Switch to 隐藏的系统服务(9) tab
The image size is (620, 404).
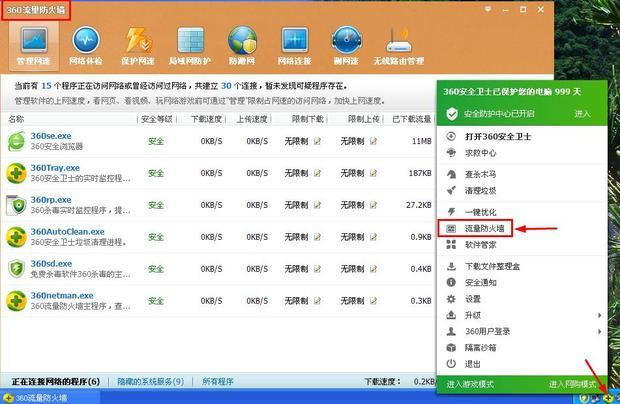pos(151,381)
